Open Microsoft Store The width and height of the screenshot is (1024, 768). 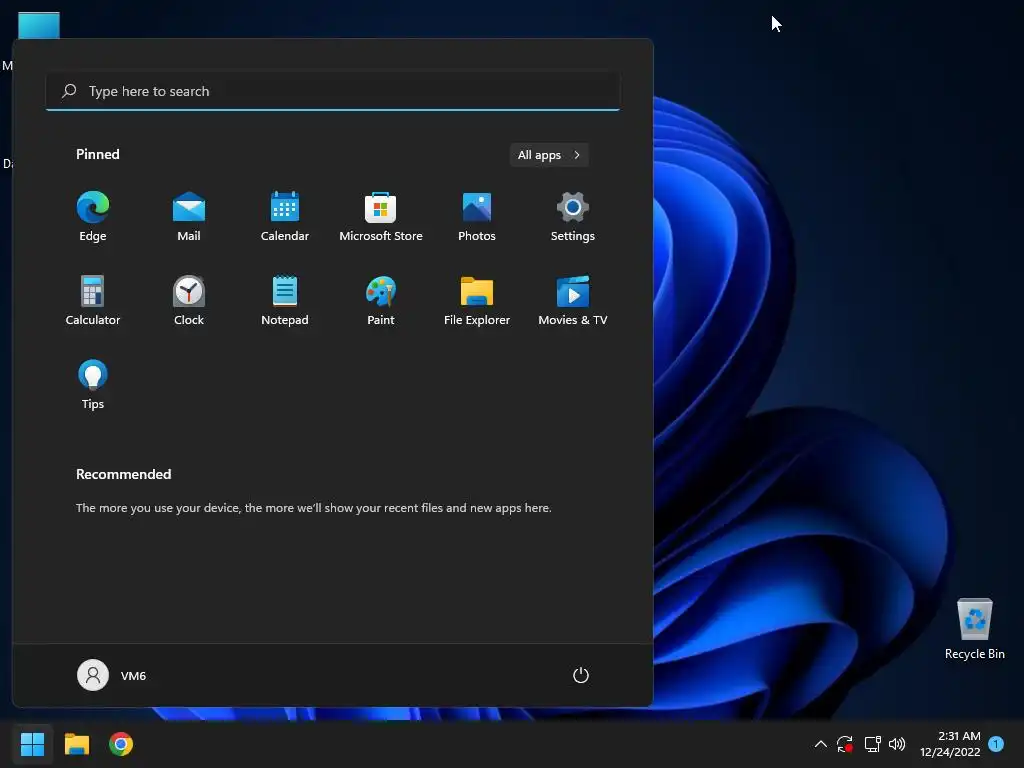click(381, 217)
